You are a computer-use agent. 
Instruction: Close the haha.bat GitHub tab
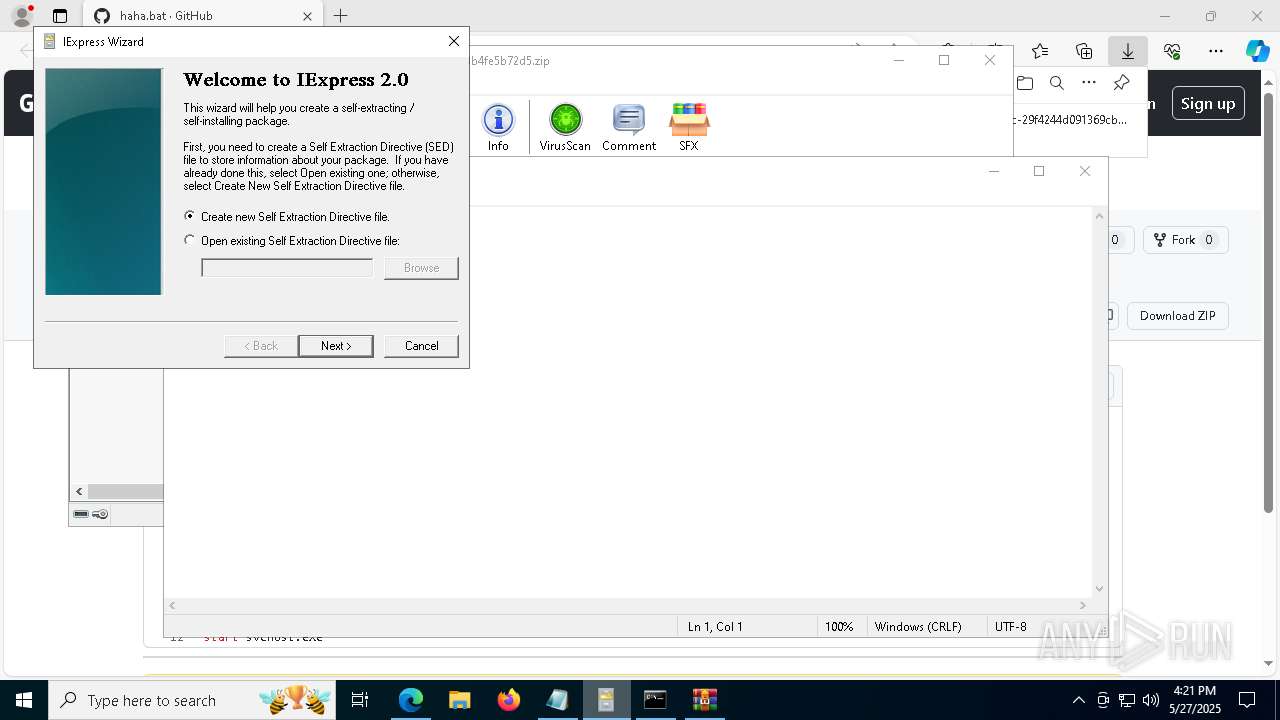point(307,16)
